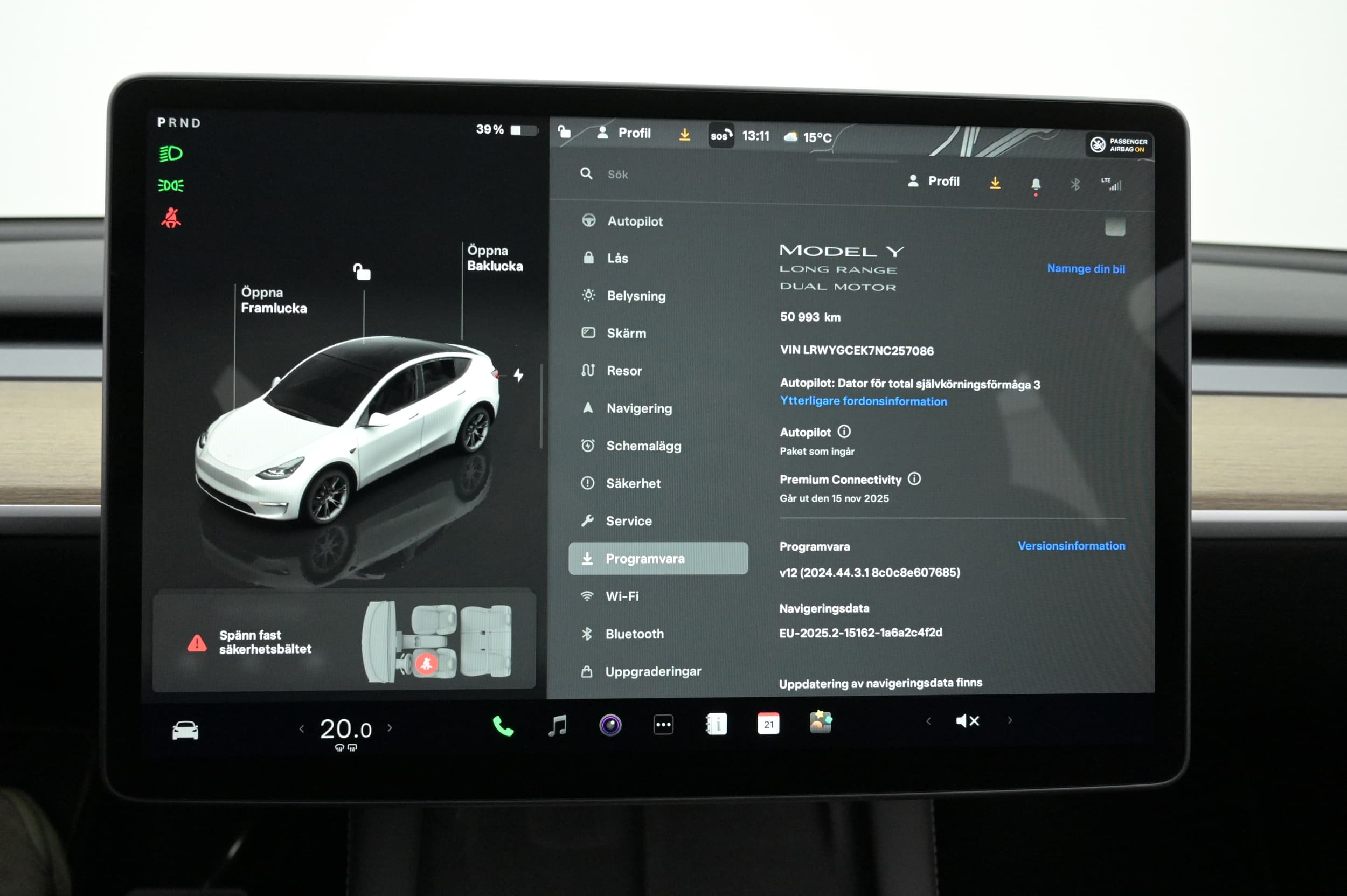Increase temperature with right chevron
Viewport: 1347px width, 896px height.
pos(390,727)
